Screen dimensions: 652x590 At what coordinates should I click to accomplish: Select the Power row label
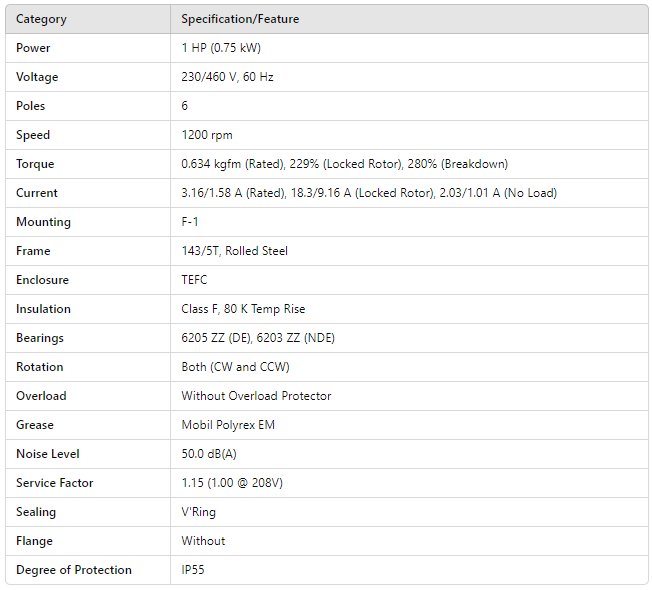(33, 48)
